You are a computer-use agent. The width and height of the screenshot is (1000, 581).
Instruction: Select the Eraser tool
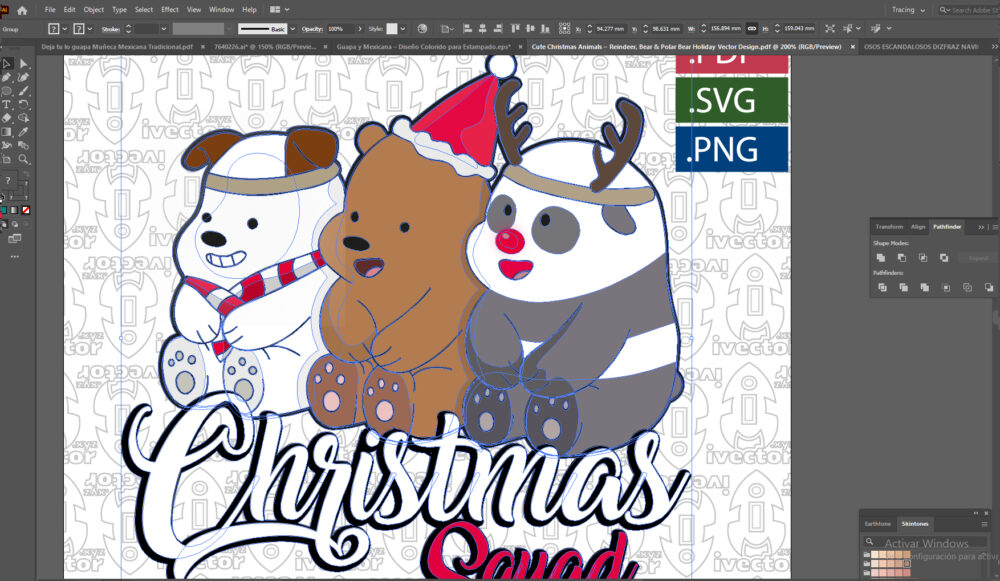tap(7, 118)
